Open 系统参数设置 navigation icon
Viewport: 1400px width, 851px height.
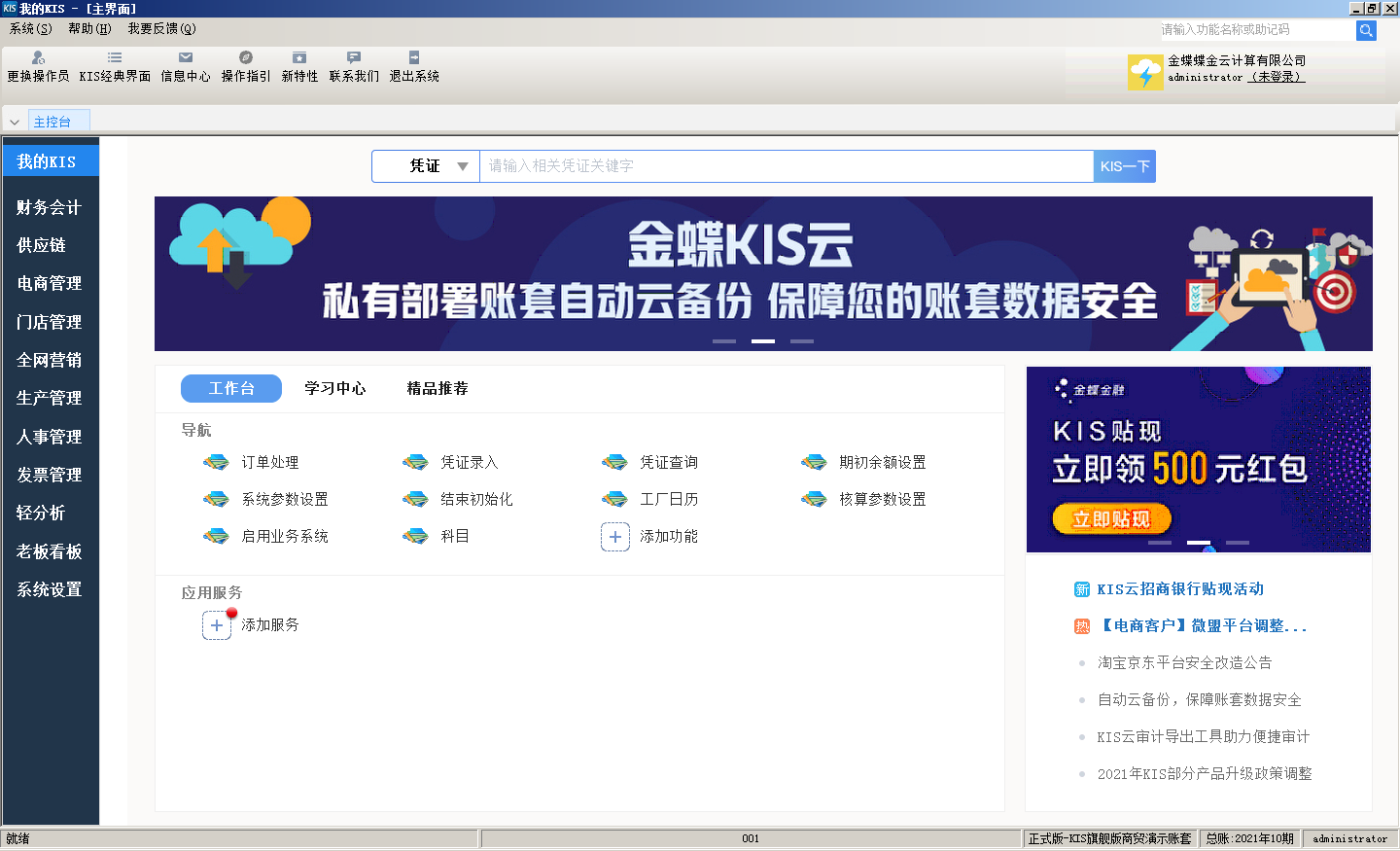pos(216,499)
